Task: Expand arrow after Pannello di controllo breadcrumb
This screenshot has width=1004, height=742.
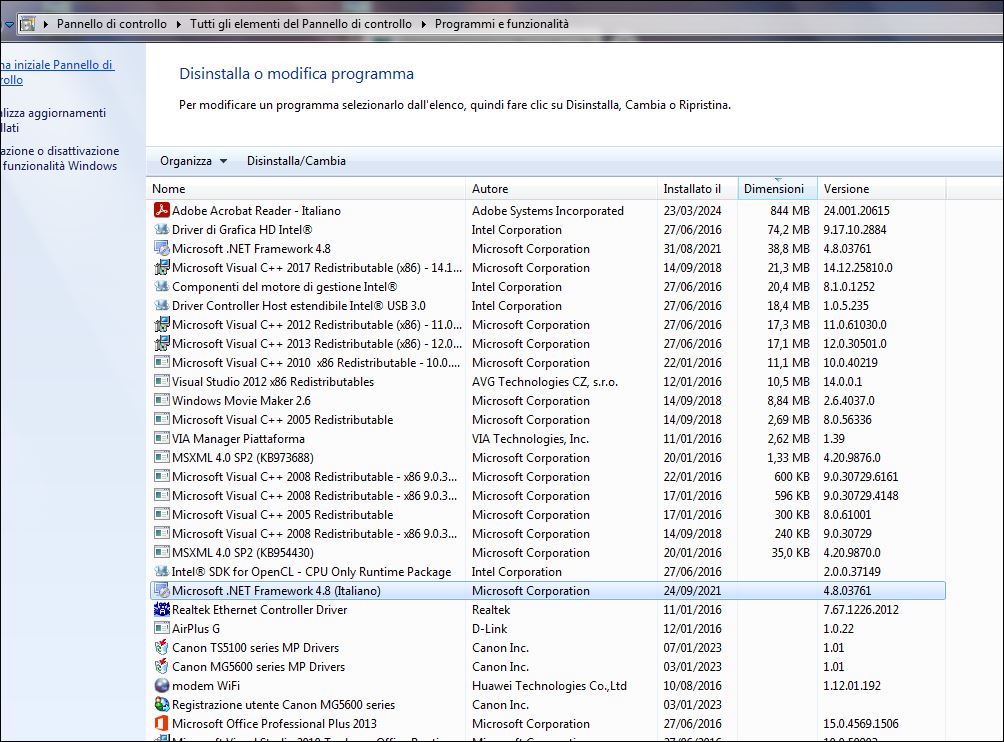Action: coord(179,24)
